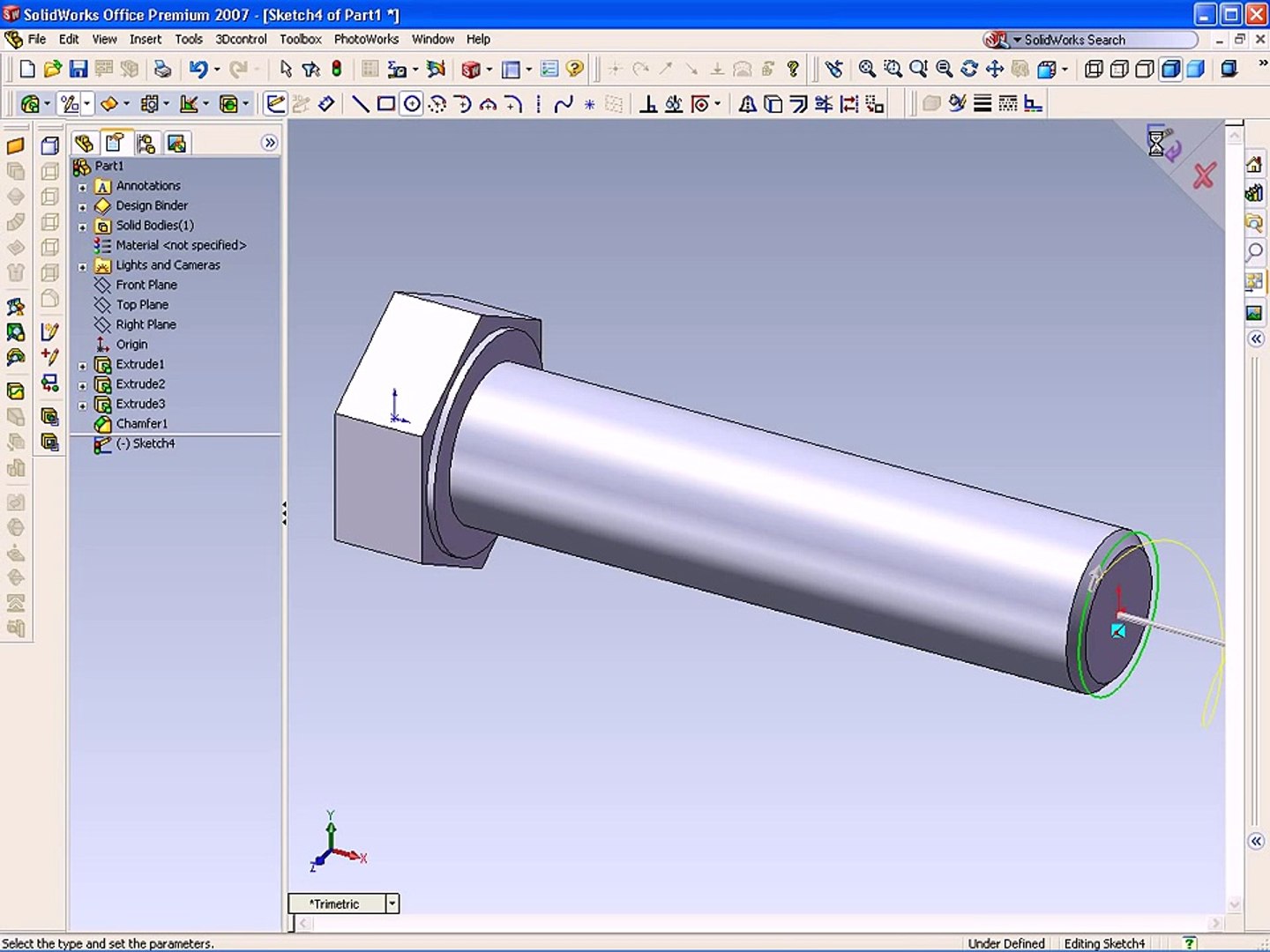The height and width of the screenshot is (952, 1270).
Task: Click the Rotate View icon
Action: click(969, 69)
